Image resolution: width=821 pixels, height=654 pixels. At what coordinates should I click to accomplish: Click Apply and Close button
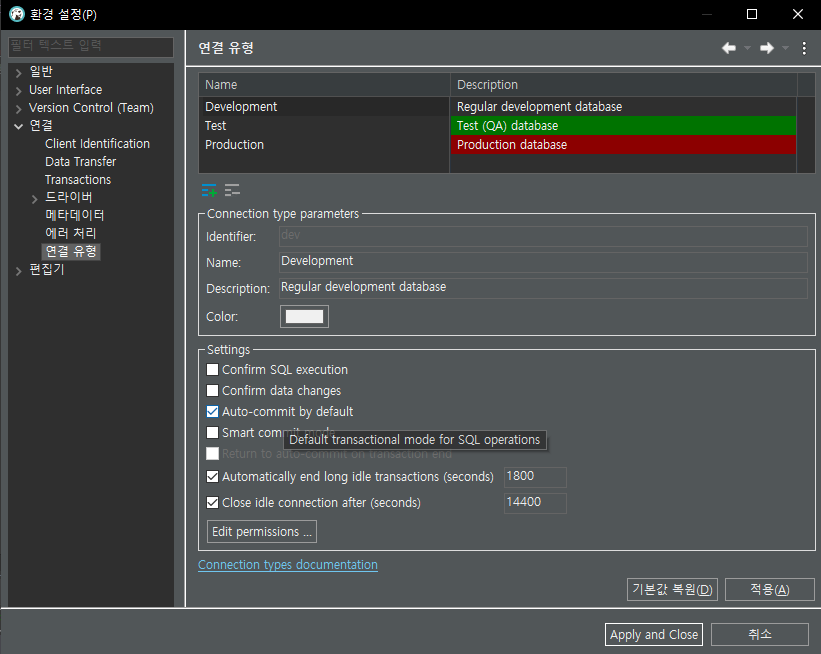(654, 635)
